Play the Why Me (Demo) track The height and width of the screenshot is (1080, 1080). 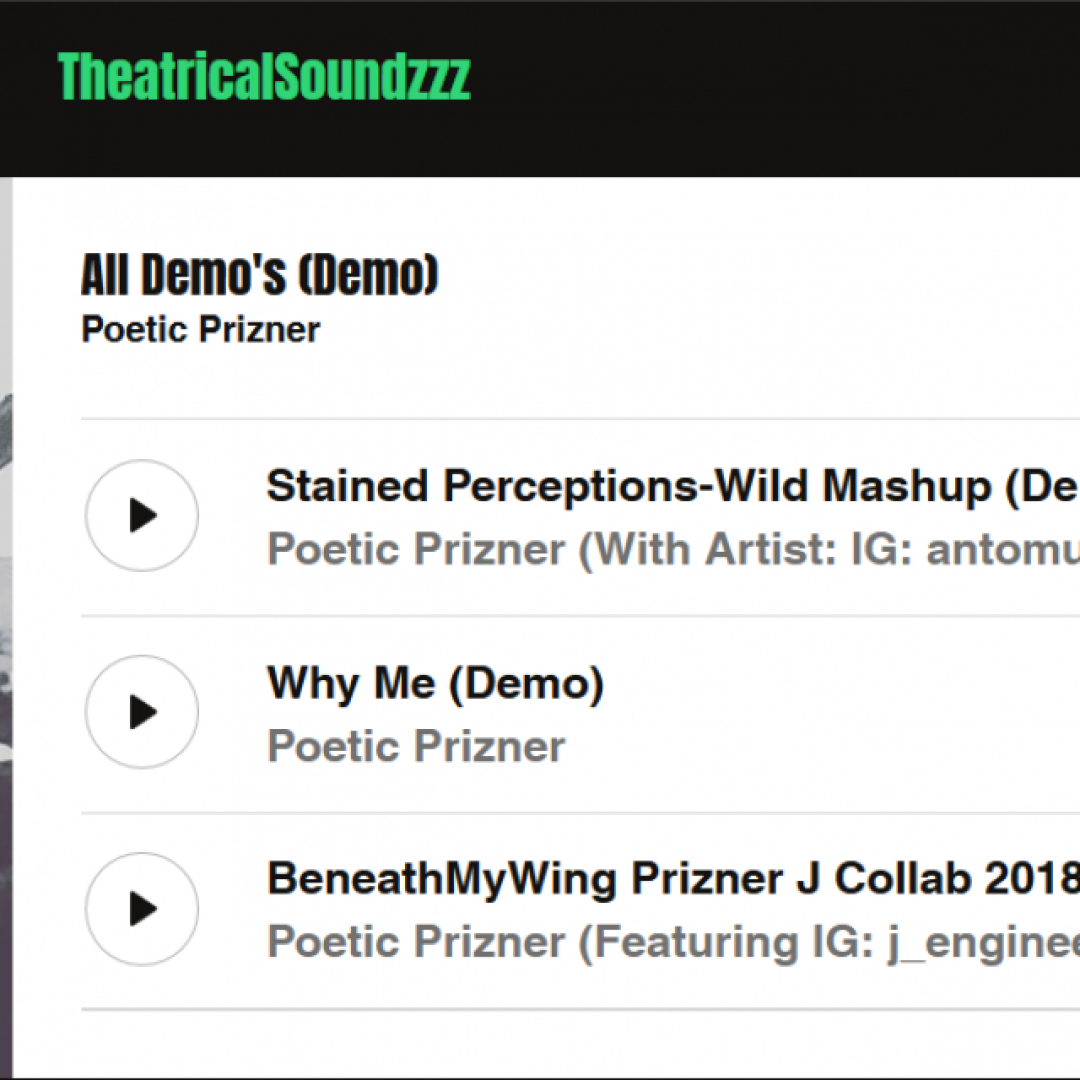(x=142, y=712)
